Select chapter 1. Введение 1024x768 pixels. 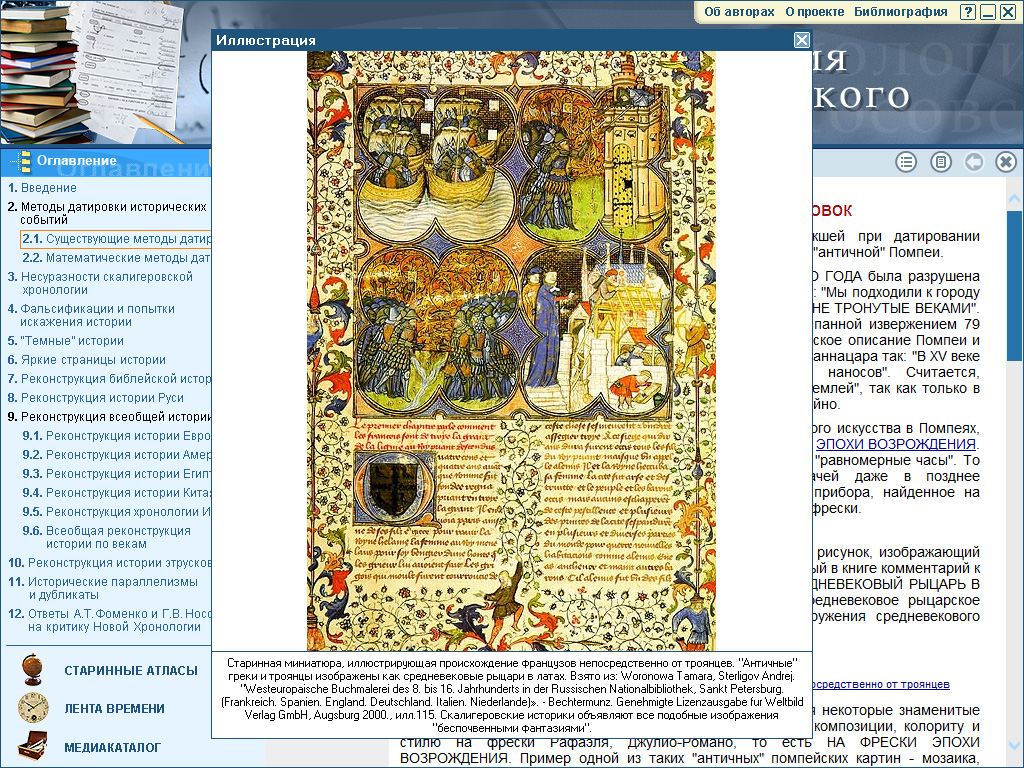(42, 188)
